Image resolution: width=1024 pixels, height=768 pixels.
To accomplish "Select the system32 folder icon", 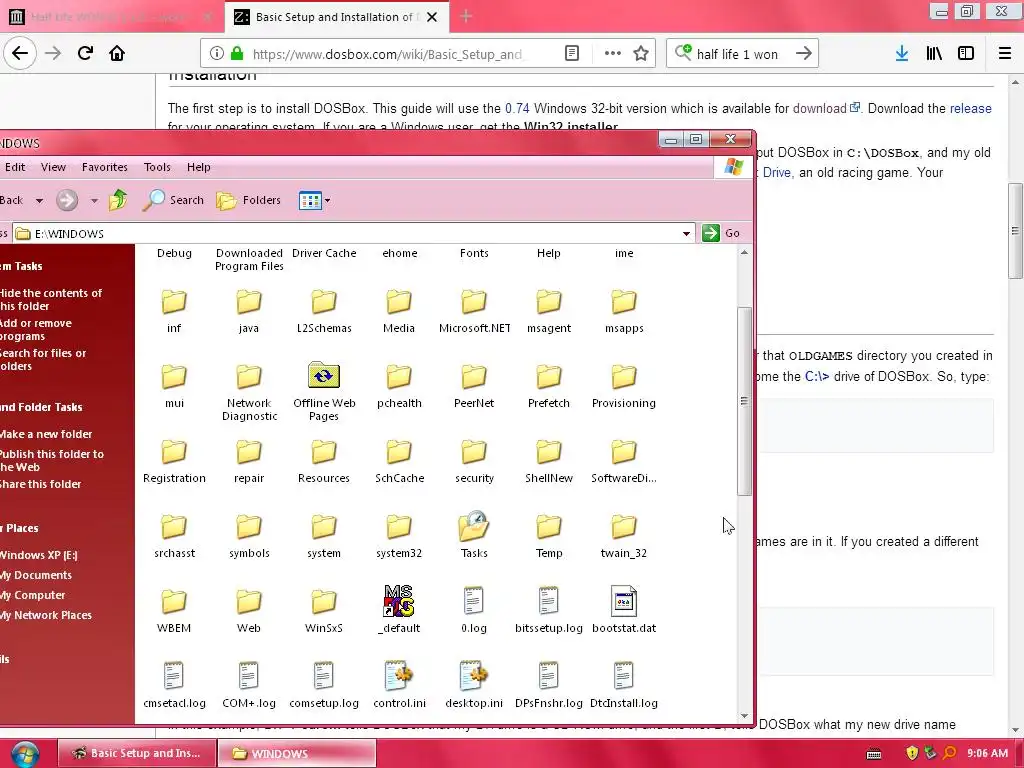I will coord(399,526).
